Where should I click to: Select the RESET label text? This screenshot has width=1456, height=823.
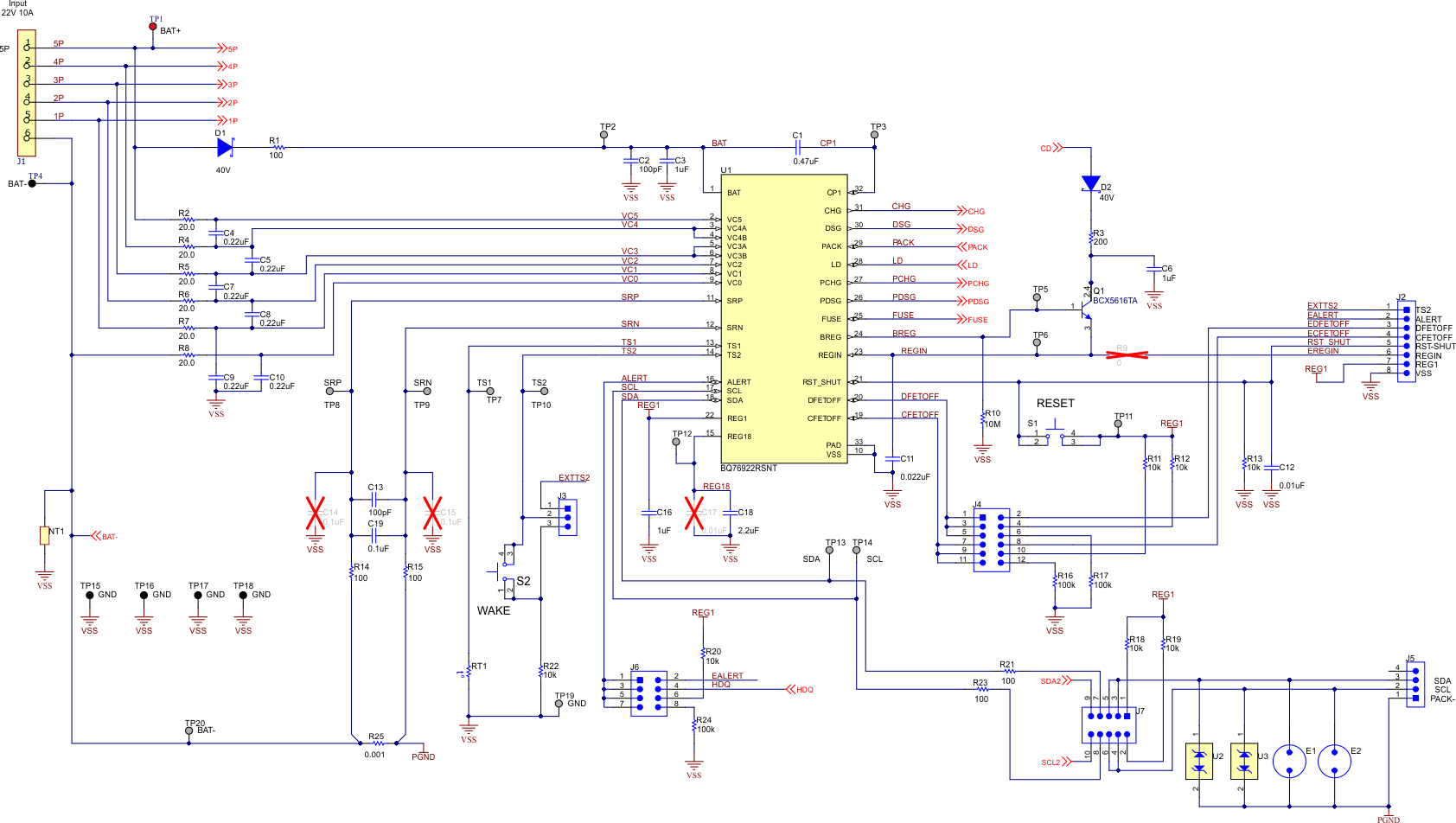pos(1056,403)
